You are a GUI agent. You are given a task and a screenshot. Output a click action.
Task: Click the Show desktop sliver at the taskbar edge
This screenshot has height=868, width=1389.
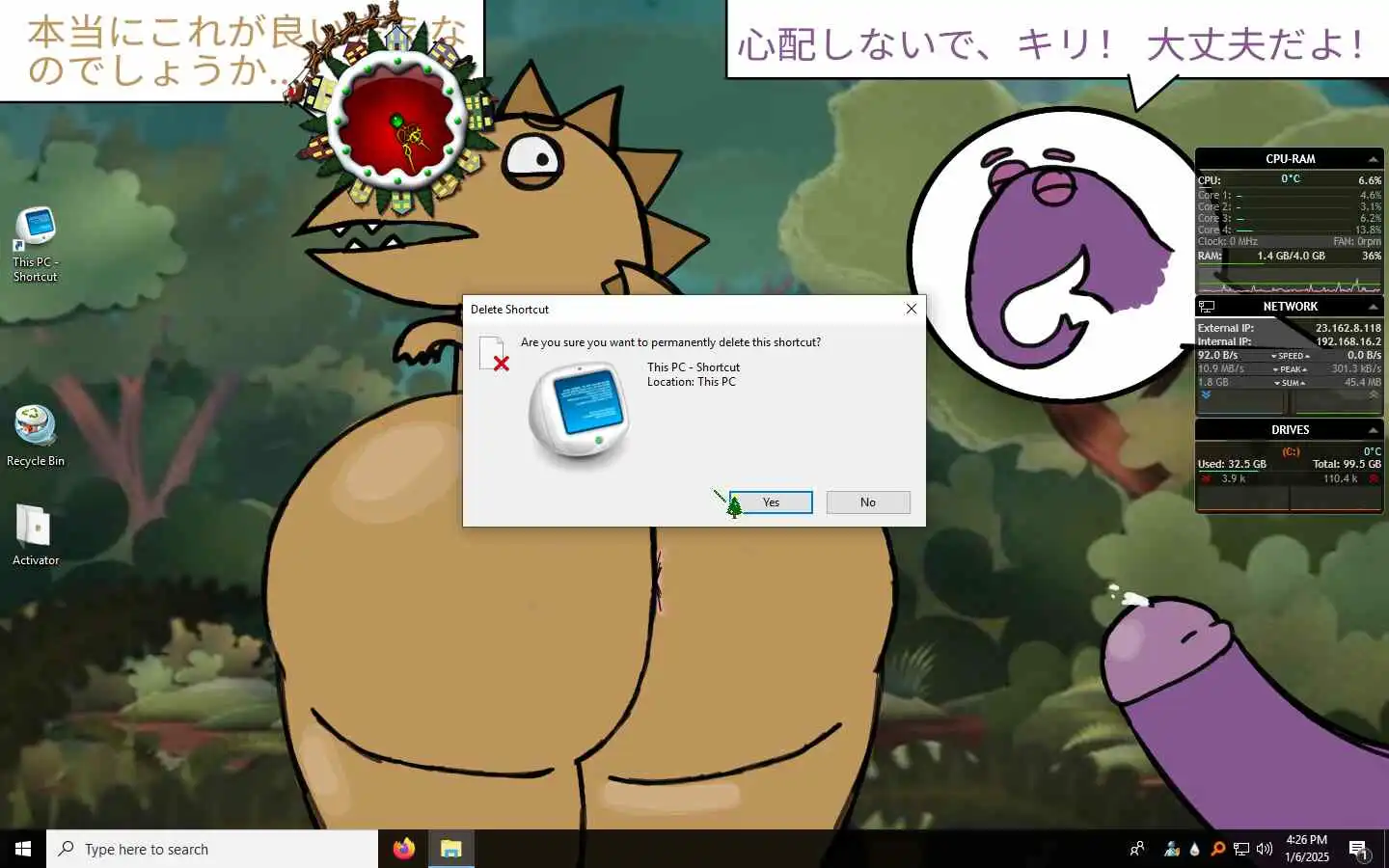click(1386, 849)
